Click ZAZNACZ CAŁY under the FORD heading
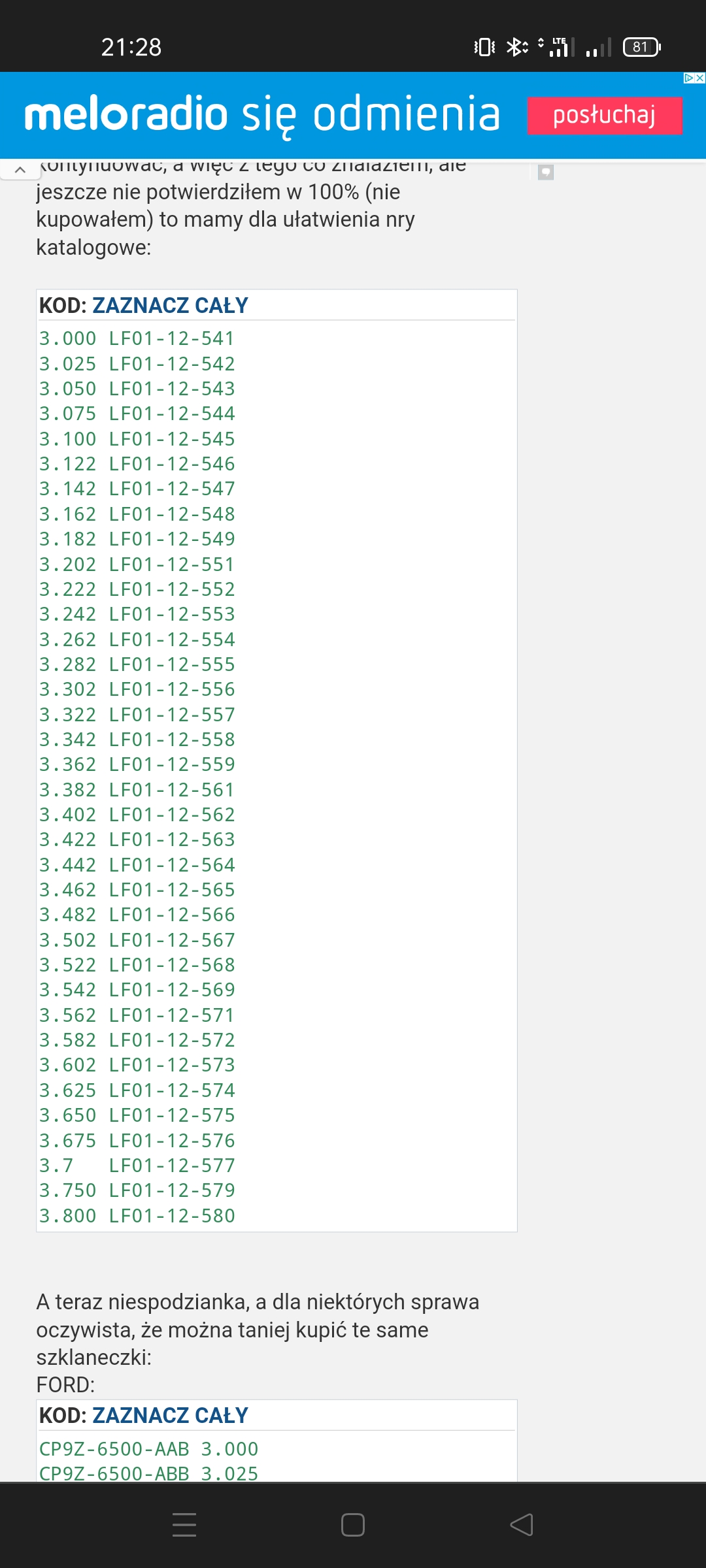Image resolution: width=706 pixels, height=1568 pixels. pos(170,1415)
